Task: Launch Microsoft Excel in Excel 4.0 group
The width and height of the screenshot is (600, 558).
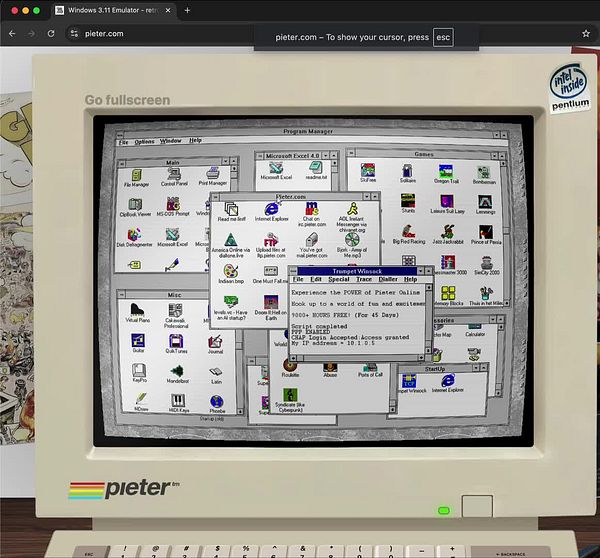Action: pyautogui.click(x=276, y=171)
